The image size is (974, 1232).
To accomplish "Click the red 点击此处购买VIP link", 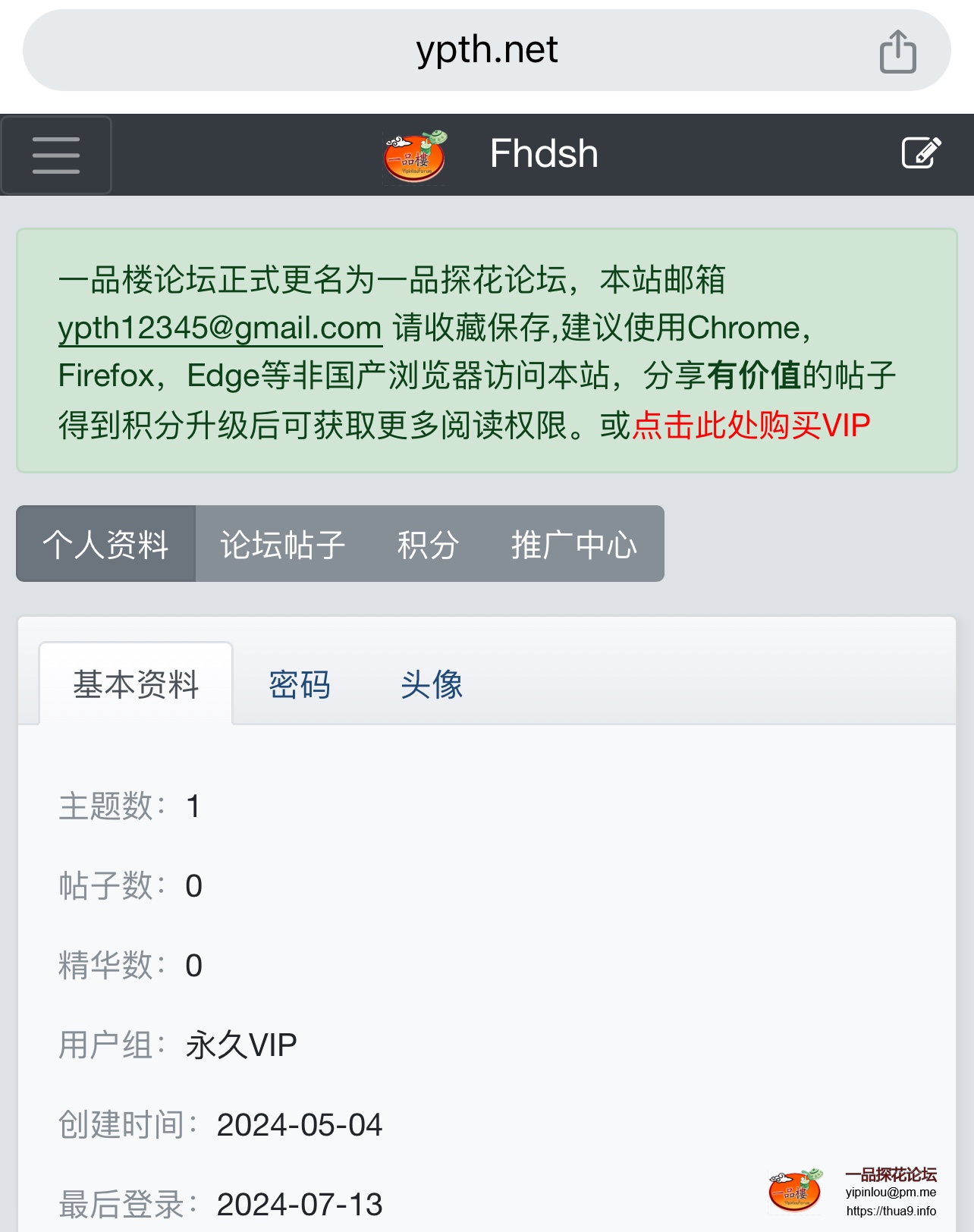I will (x=751, y=425).
